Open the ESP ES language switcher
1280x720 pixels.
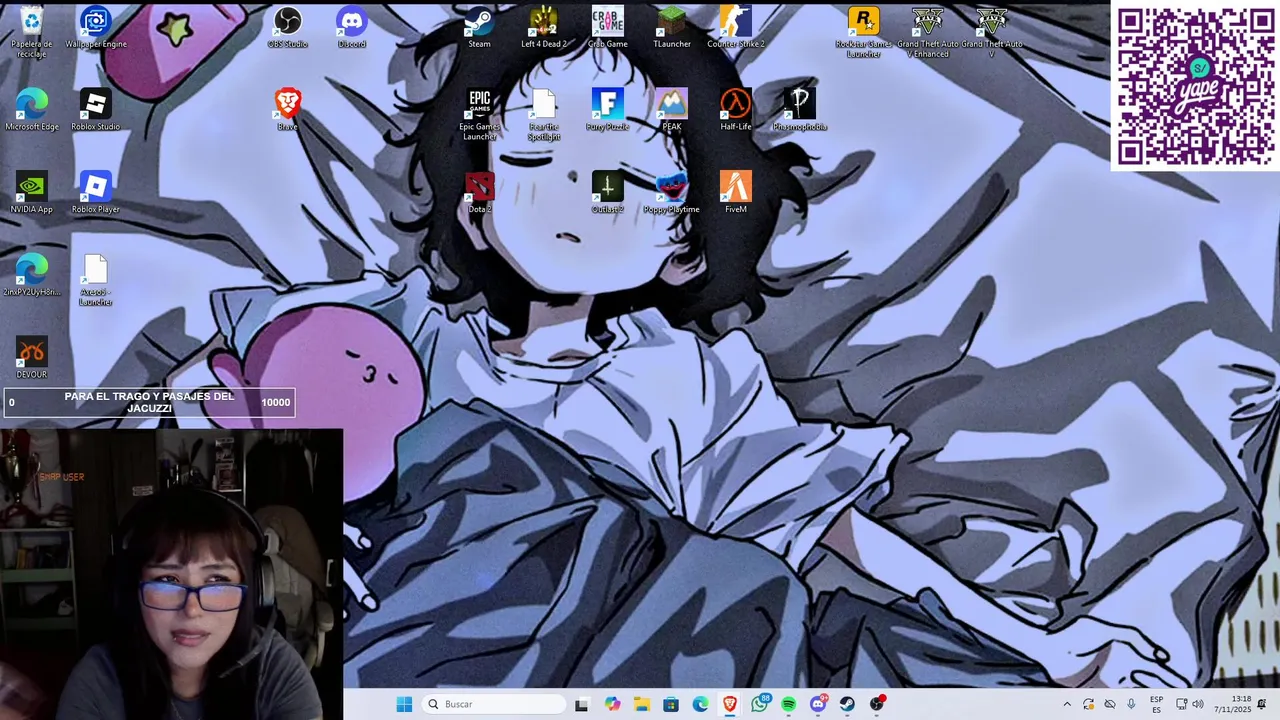click(1156, 704)
